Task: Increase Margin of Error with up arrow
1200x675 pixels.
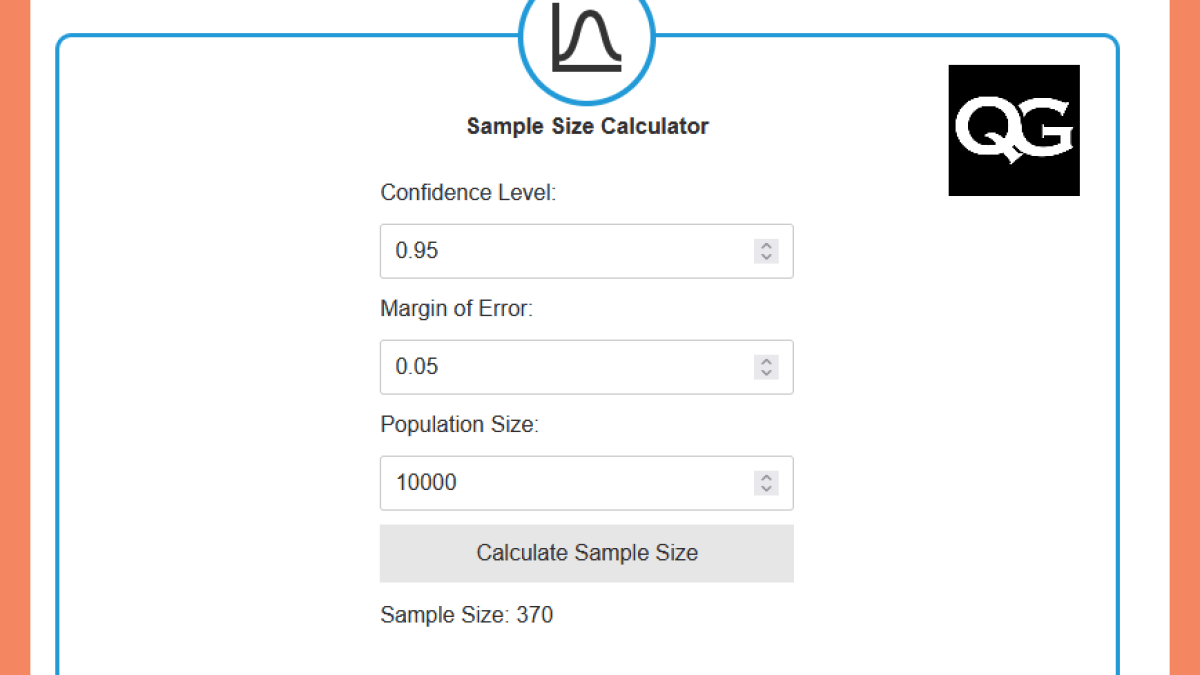Action: [x=766, y=361]
